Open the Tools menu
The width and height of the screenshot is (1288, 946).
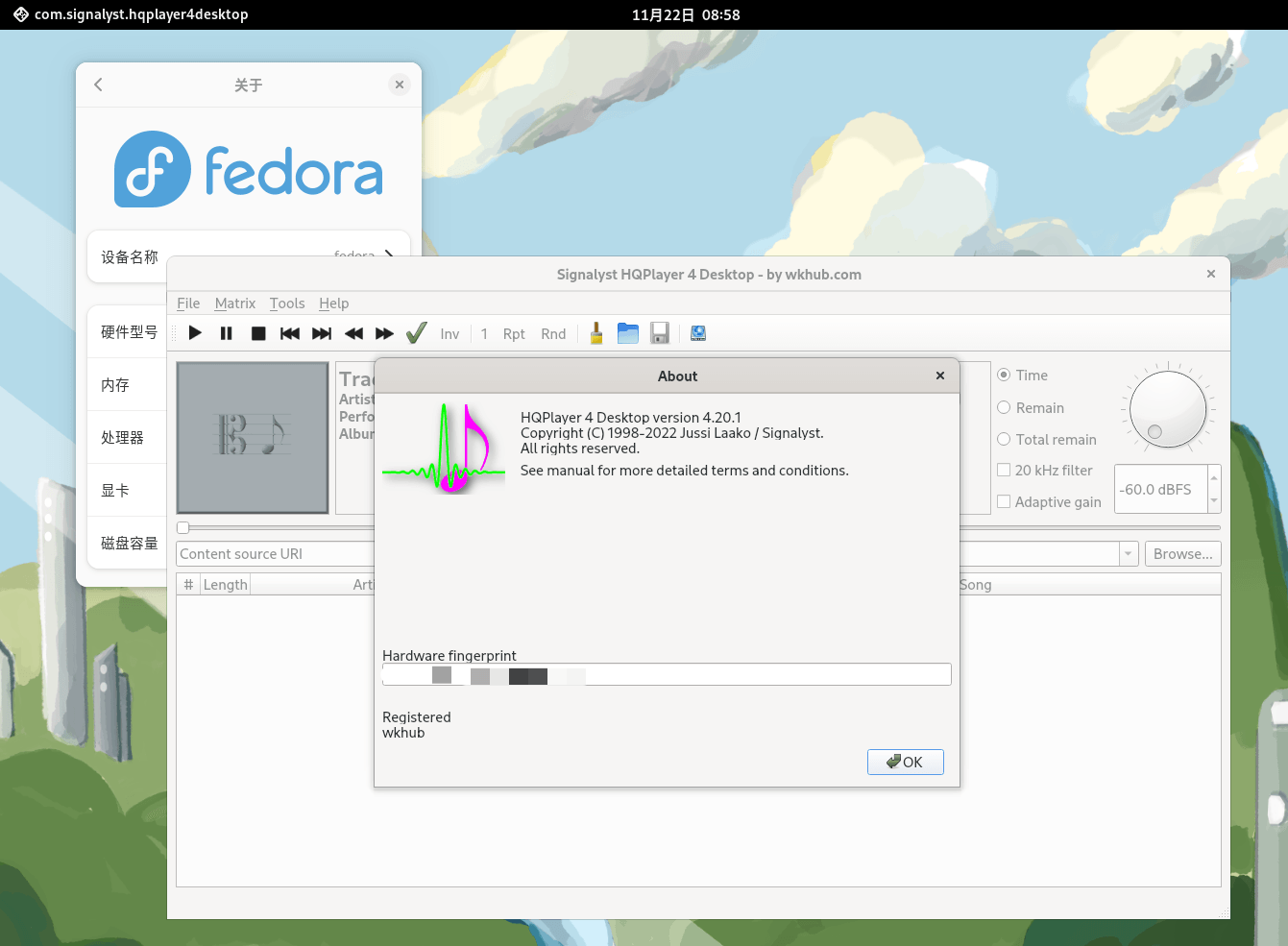[287, 303]
